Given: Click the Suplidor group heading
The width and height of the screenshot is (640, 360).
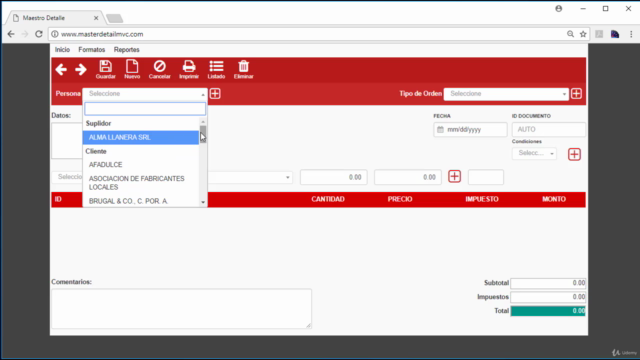Looking at the screenshot, I should (x=98, y=123).
